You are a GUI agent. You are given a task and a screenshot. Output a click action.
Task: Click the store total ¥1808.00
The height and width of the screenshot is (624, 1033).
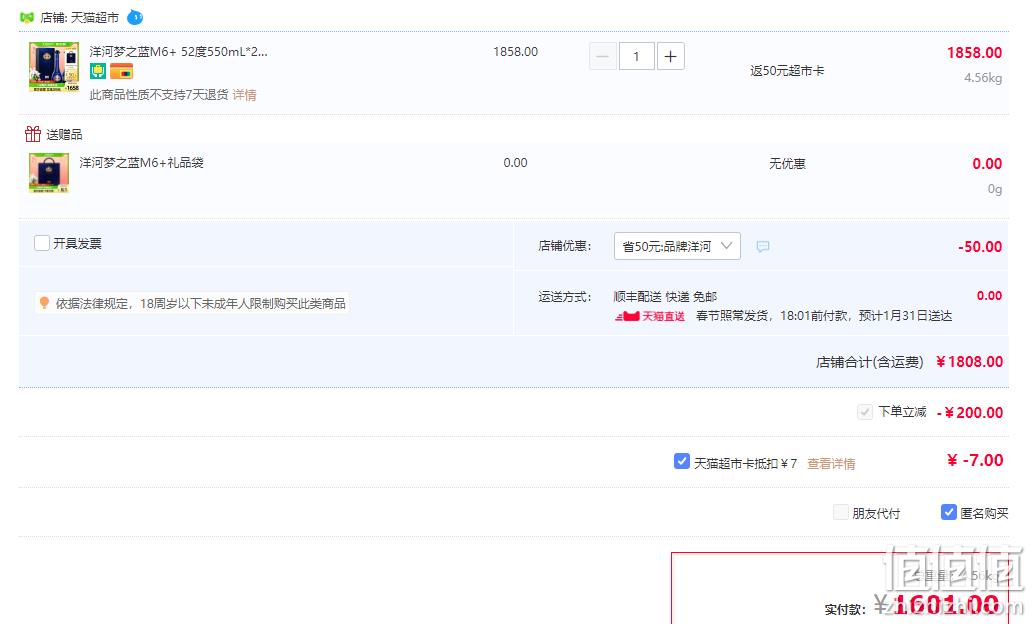tap(969, 362)
